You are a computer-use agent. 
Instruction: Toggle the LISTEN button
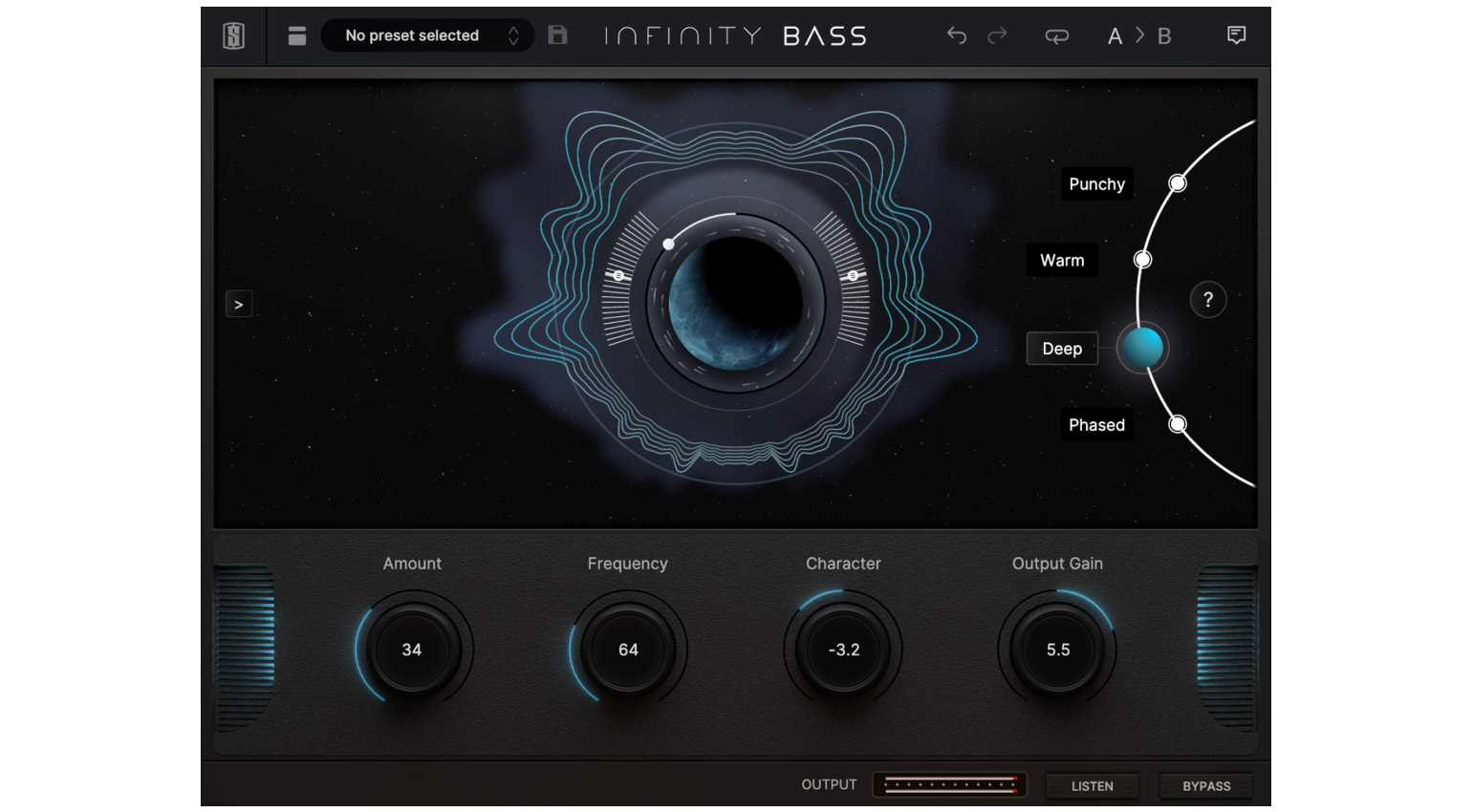pos(1093,786)
